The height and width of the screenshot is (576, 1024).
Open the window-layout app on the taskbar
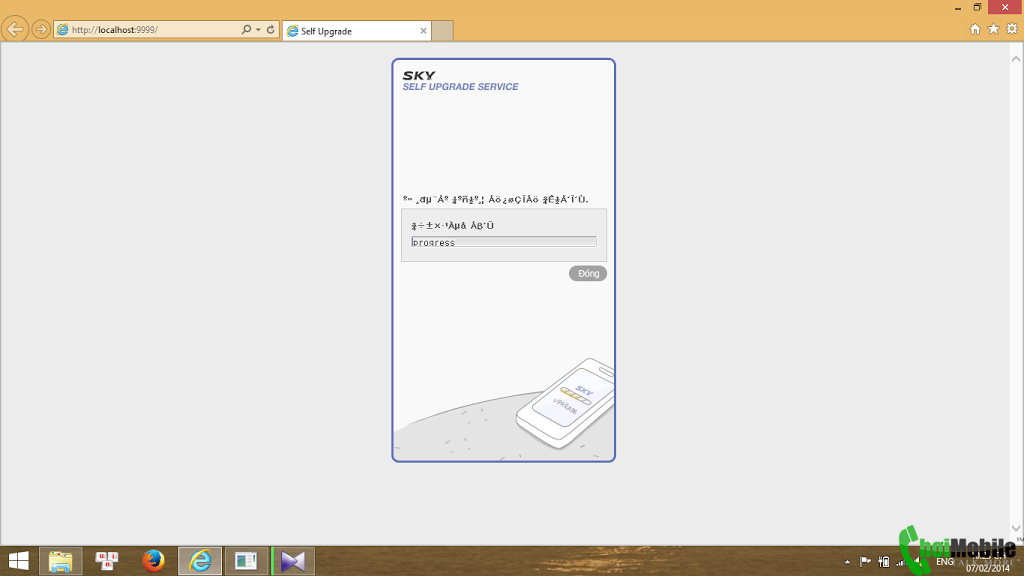coord(246,561)
